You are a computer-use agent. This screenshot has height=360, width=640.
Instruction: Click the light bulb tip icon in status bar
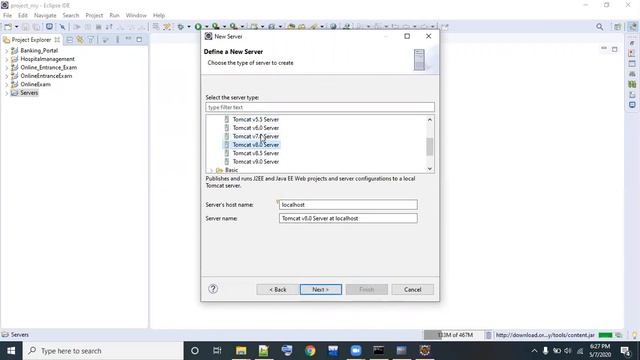click(x=635, y=335)
